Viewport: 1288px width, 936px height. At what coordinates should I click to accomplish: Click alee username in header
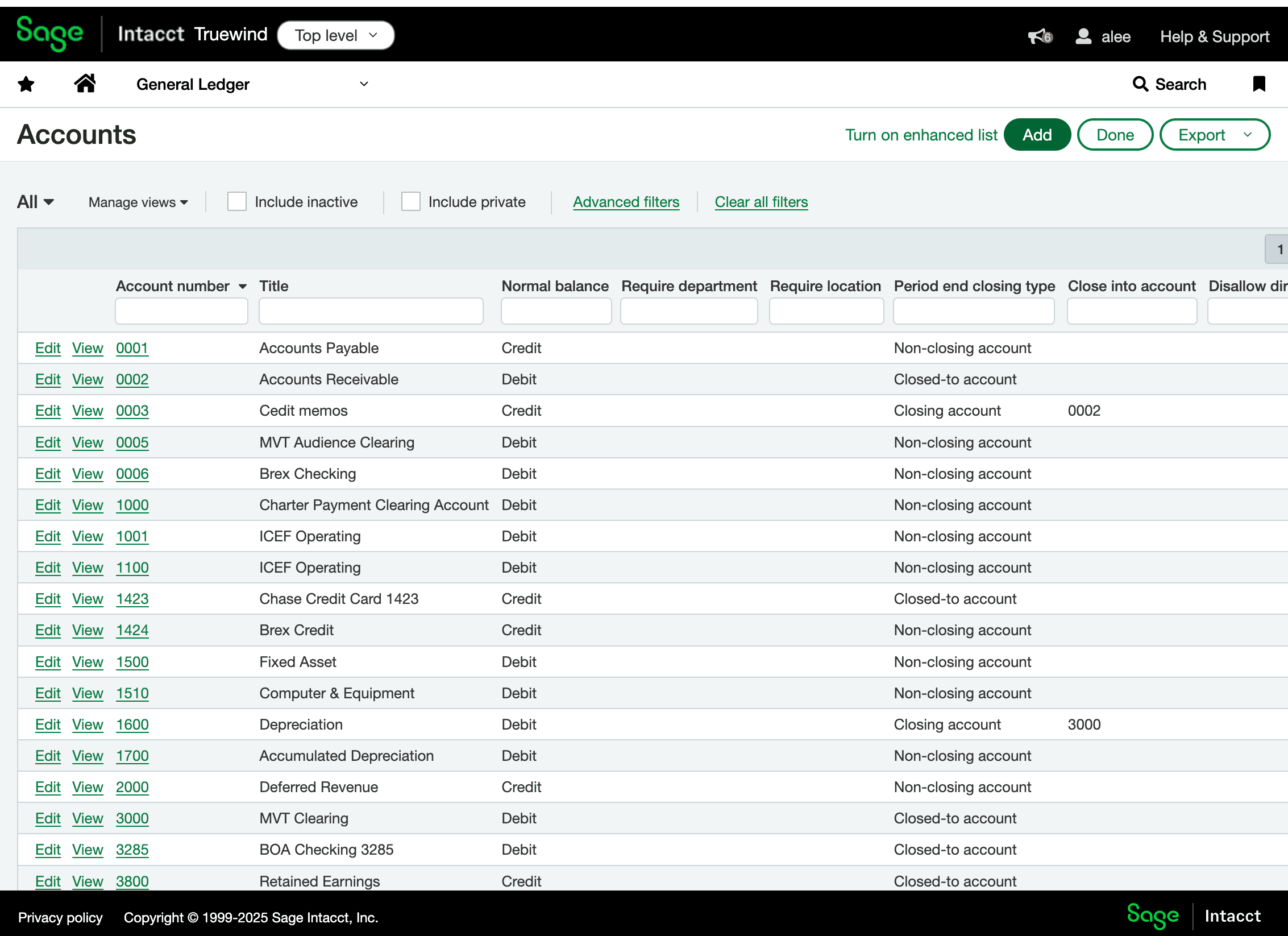click(1116, 36)
